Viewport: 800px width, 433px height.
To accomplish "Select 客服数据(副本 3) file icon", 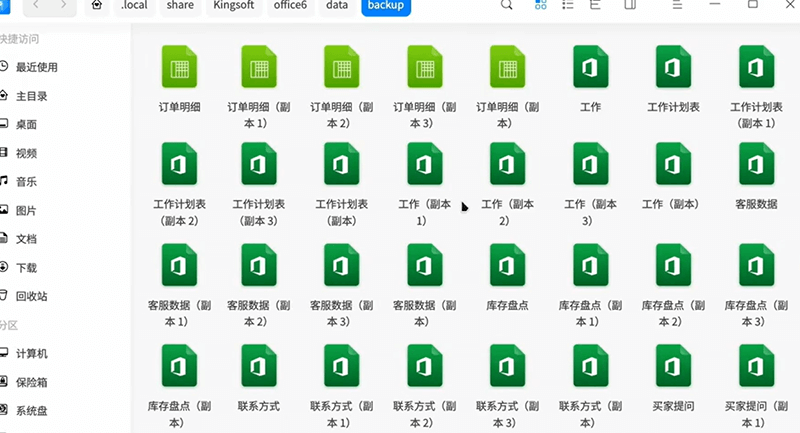I will [341, 265].
